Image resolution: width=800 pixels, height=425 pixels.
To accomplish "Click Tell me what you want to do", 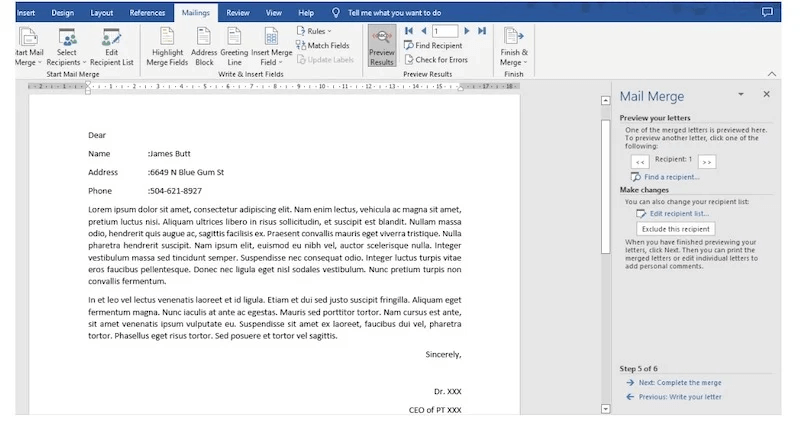I will click(394, 13).
